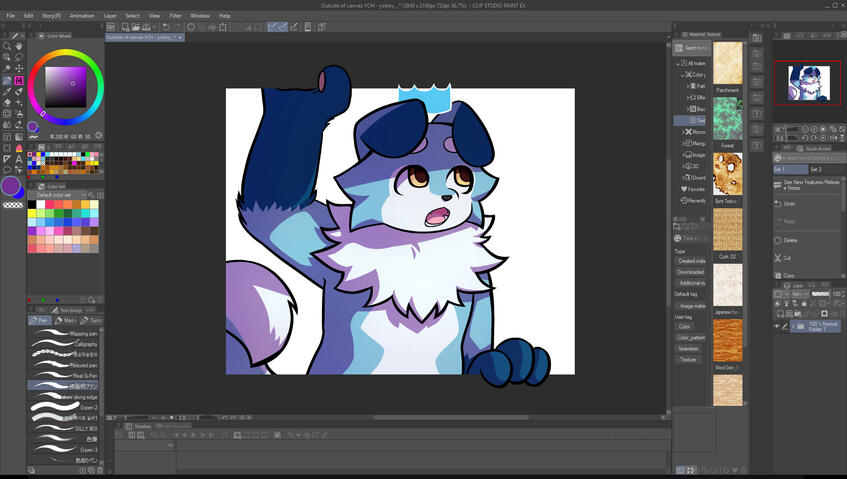Toggle the Seamless user tag
847x479 pixels.
688,349
